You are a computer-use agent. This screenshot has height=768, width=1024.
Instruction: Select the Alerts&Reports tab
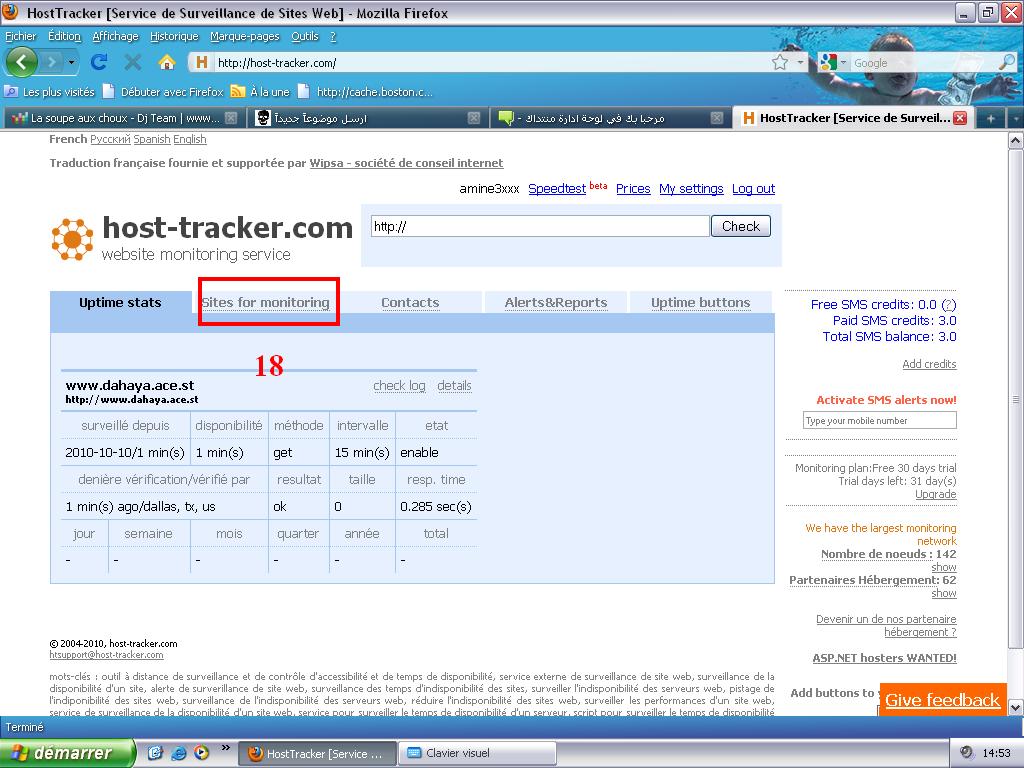click(x=556, y=302)
